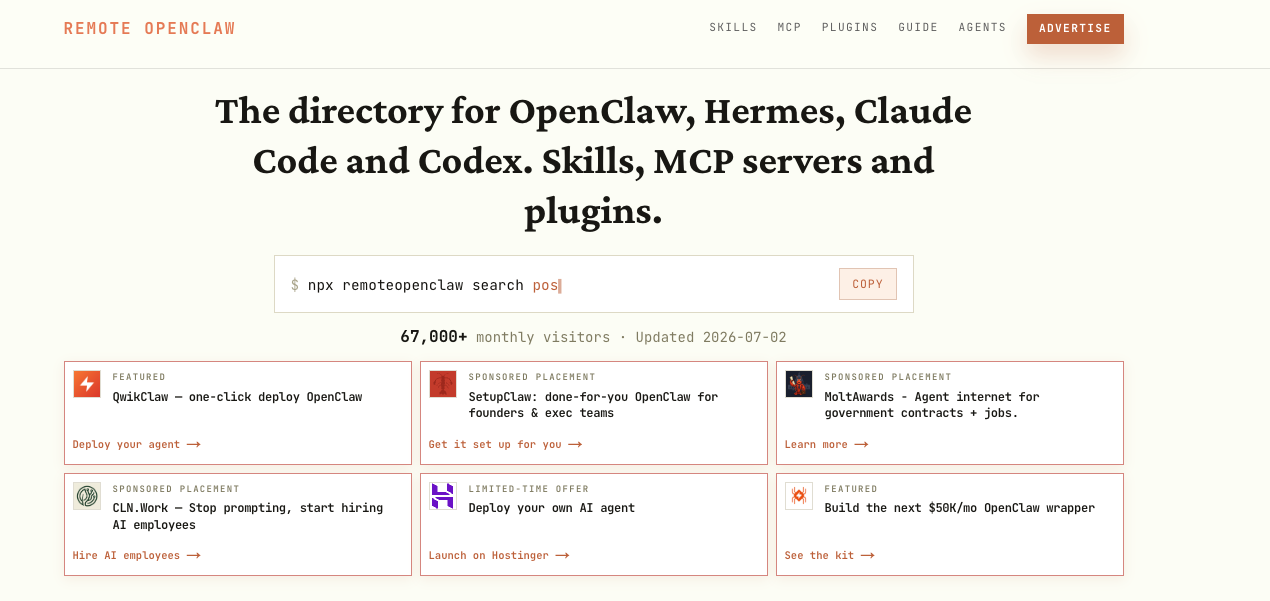
Task: Click the 'SetupClaw: done-for-you OpenClaw' title text
Action: point(593,405)
